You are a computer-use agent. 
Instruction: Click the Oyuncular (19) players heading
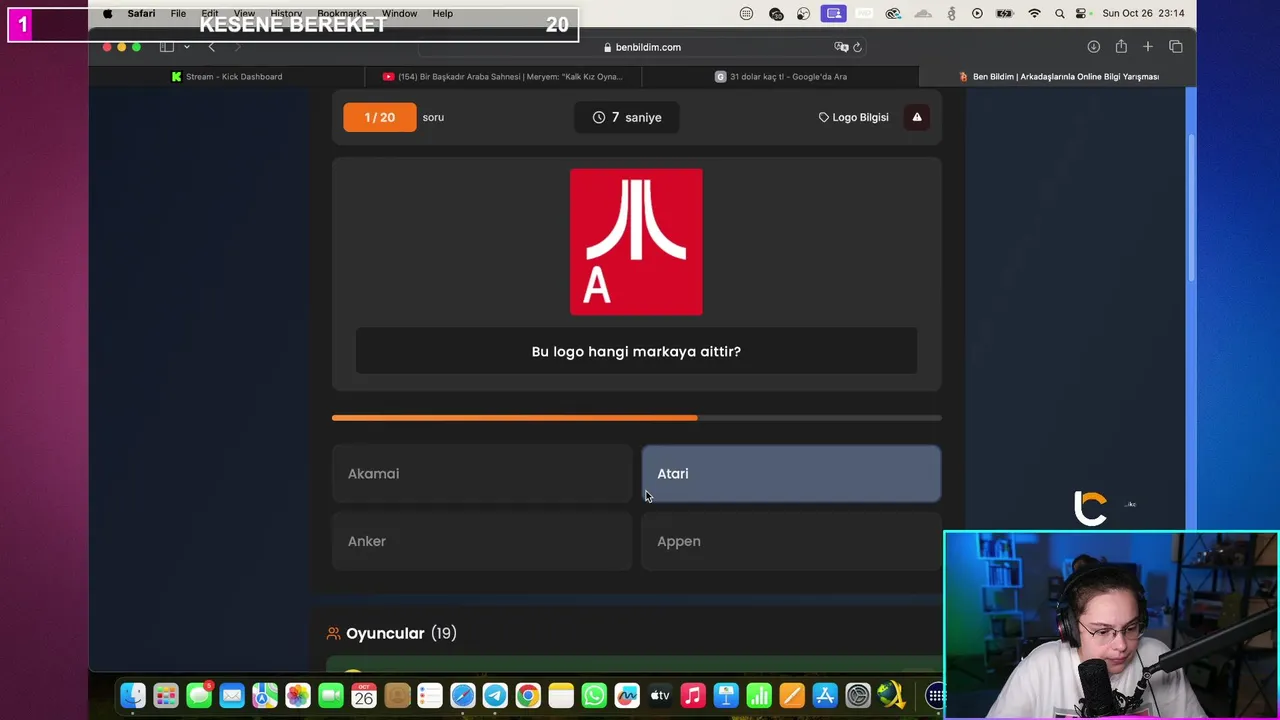(x=391, y=633)
